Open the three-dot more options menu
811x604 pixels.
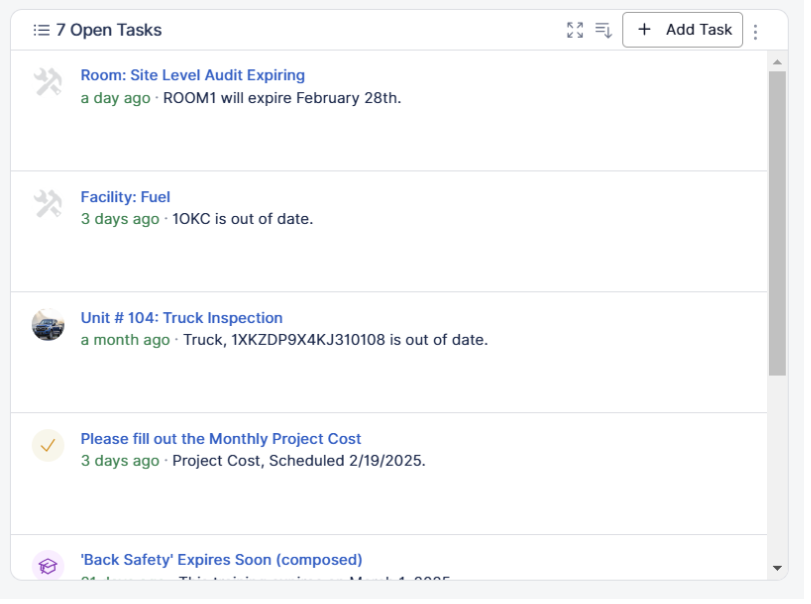(755, 32)
